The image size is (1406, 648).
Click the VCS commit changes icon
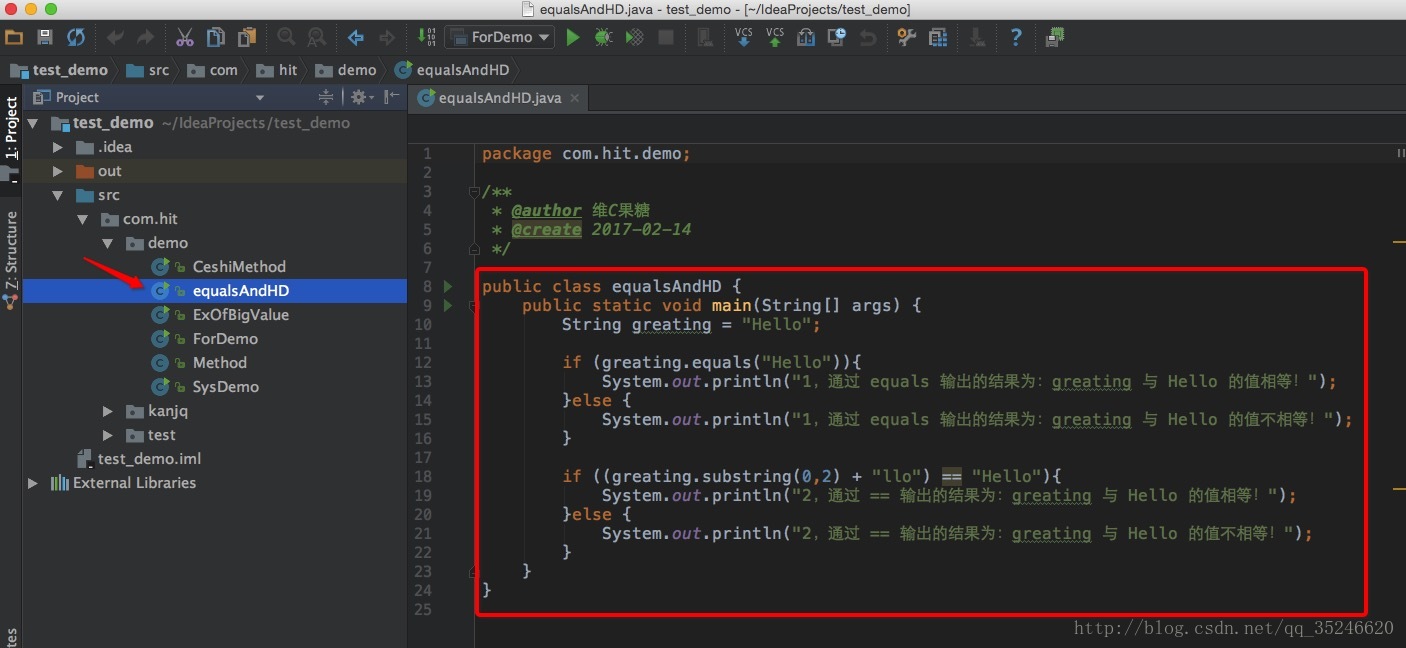(x=775, y=37)
